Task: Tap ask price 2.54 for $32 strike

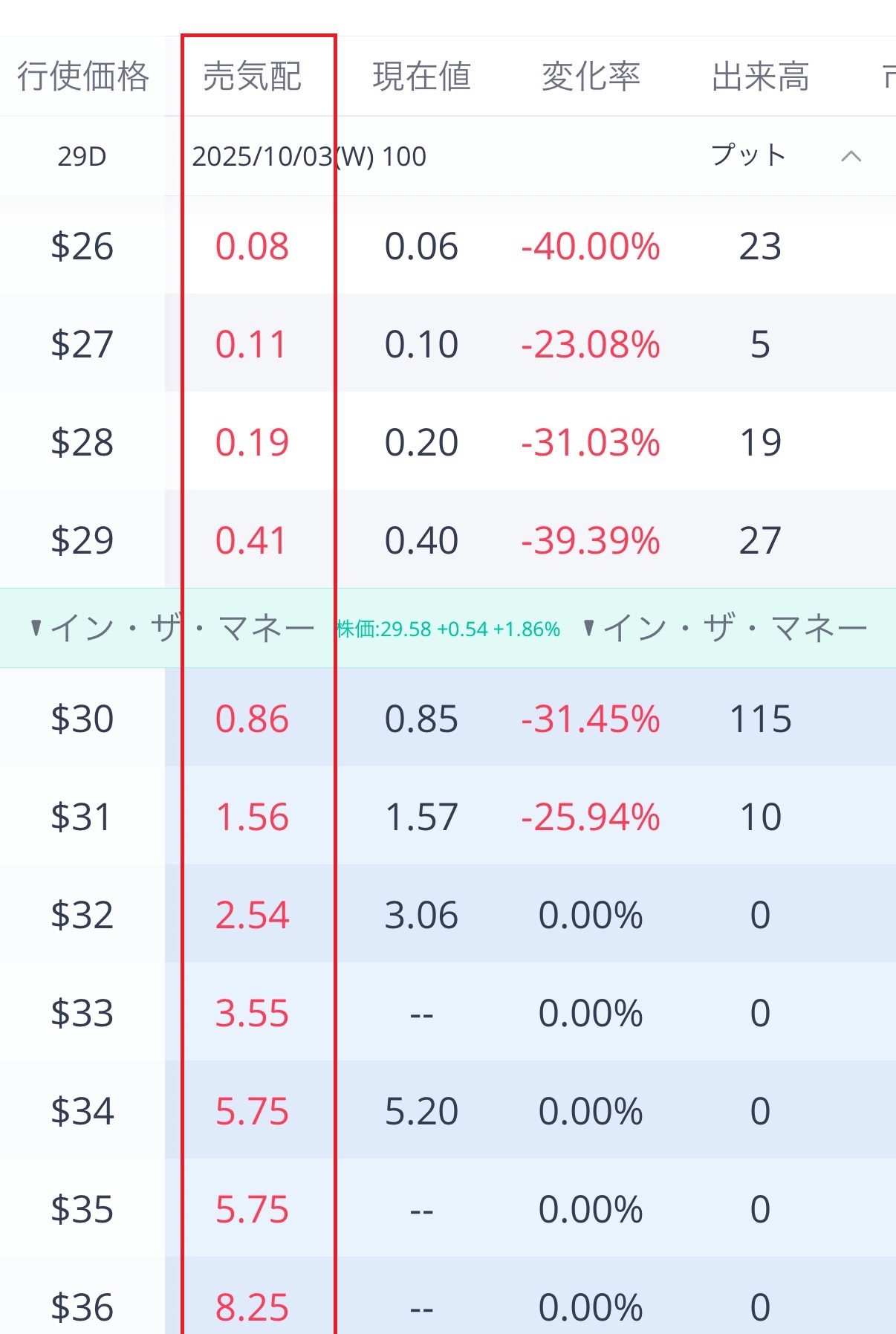Action: (x=252, y=915)
